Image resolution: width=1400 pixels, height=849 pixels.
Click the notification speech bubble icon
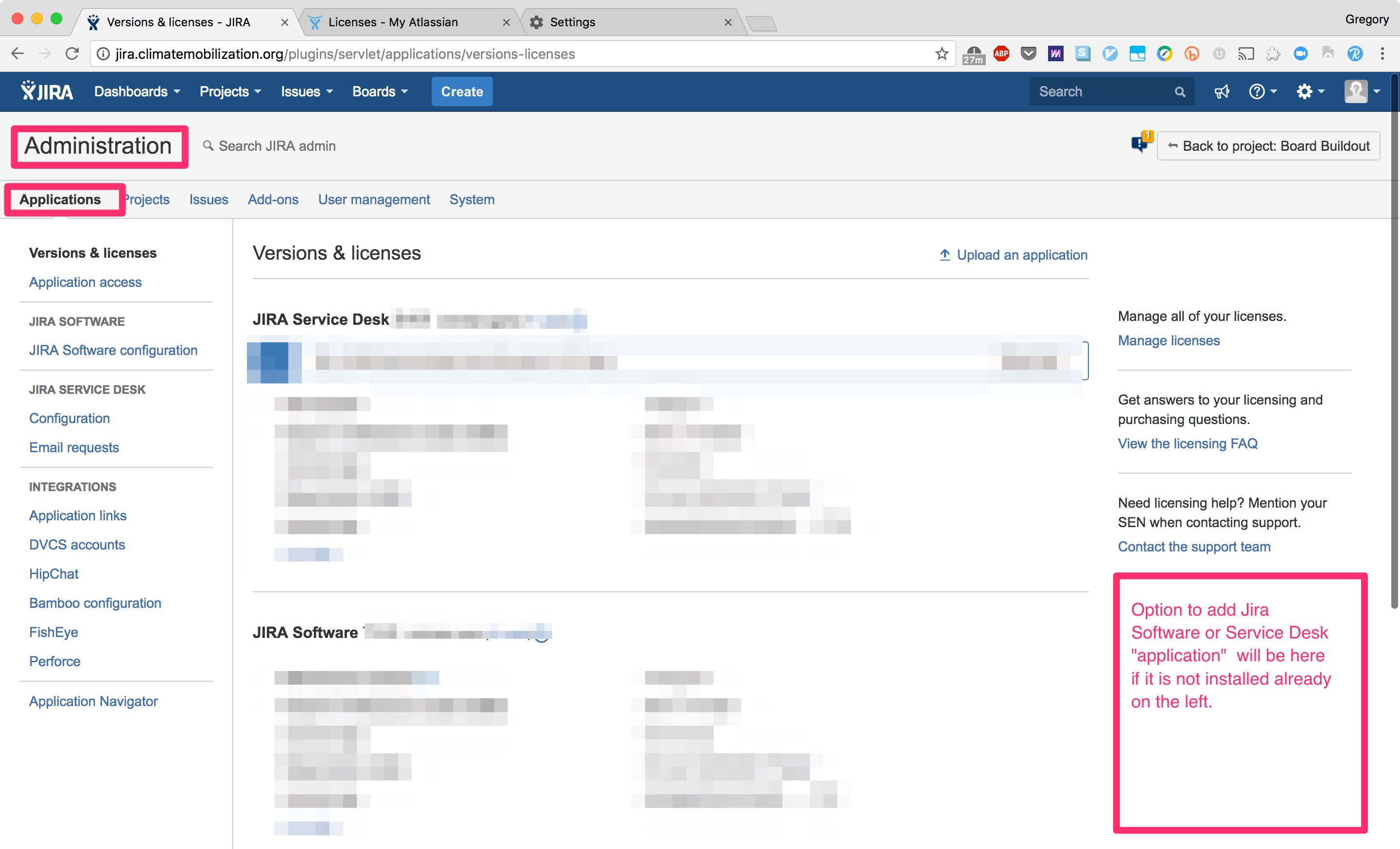tap(1140, 142)
